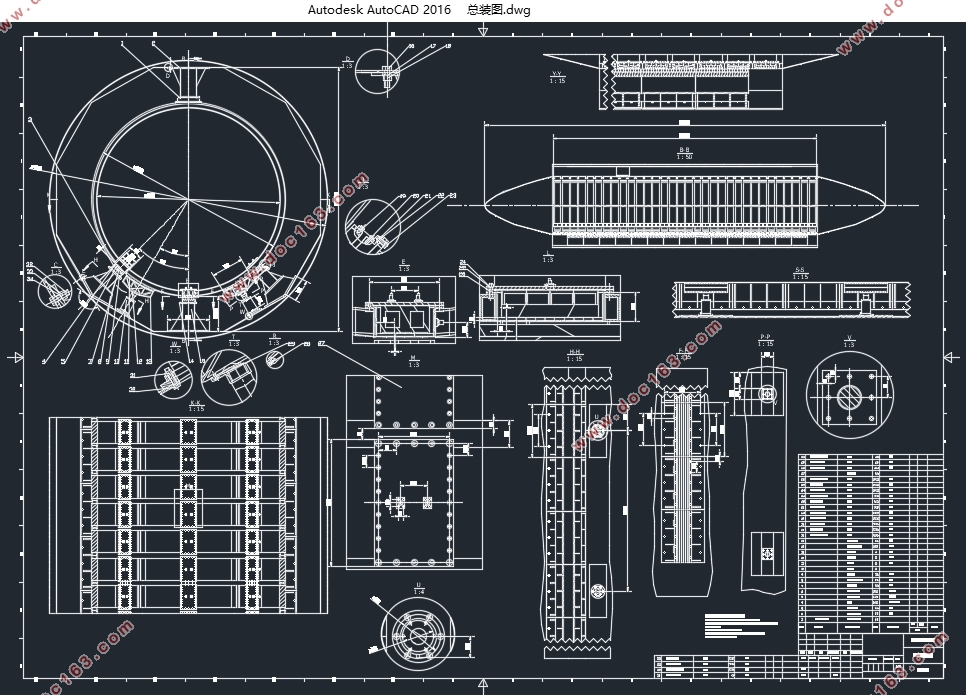Click the S-S section drawing
The height and width of the screenshot is (695, 966).
(x=792, y=300)
